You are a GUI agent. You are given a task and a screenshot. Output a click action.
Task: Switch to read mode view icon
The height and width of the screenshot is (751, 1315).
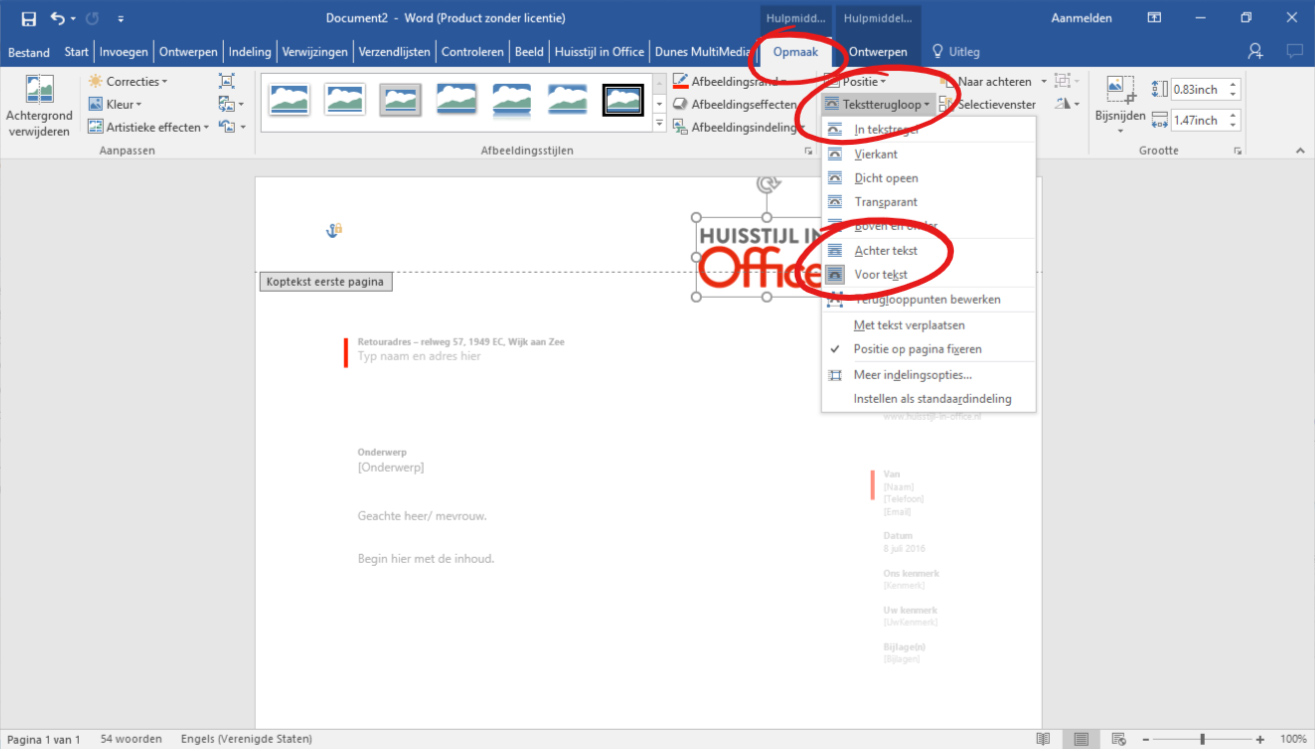pos(1044,739)
